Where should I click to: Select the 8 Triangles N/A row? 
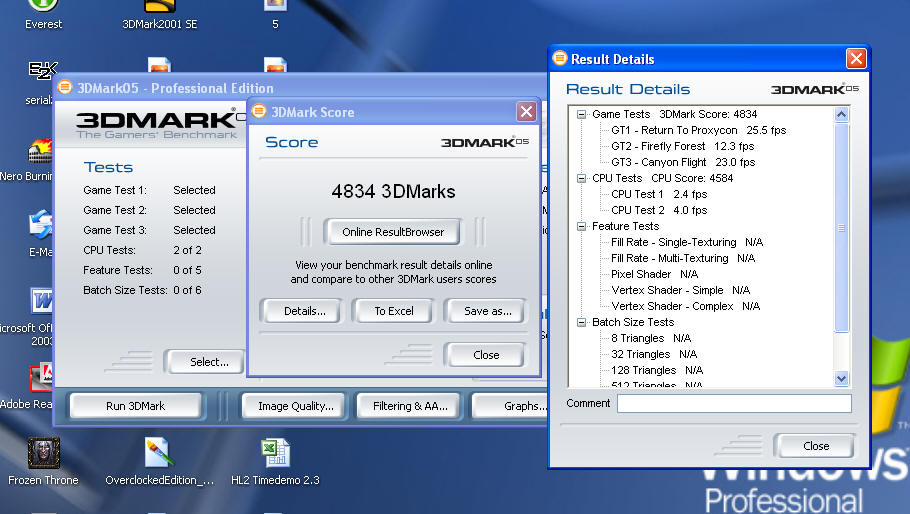click(651, 338)
